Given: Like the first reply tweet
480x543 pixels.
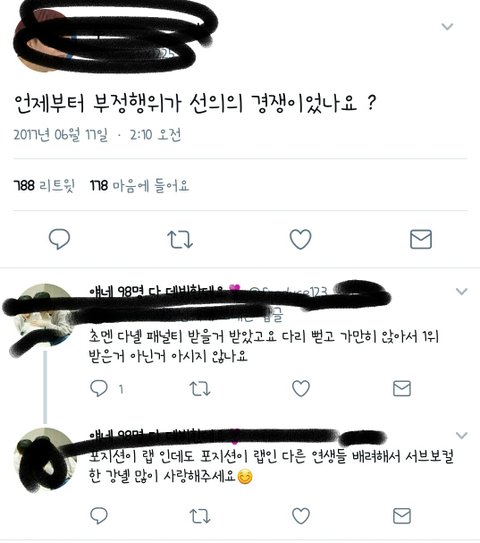Looking at the screenshot, I should coord(301,388).
